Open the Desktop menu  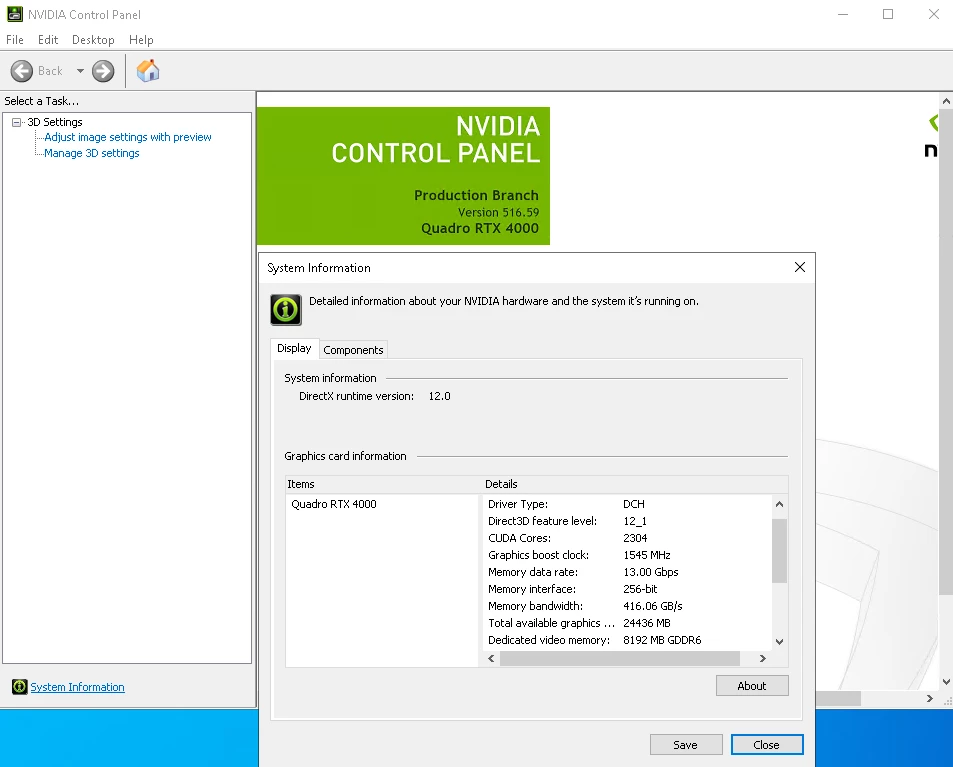93,40
